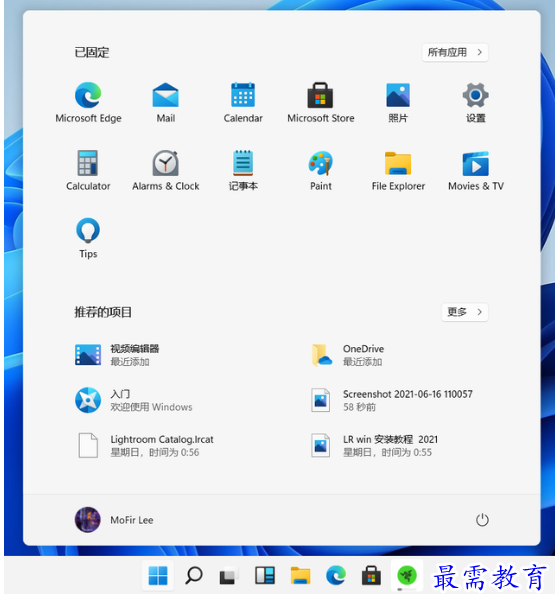Viewport: 555px width, 609px height.
Task: Open Screenshot 2021-06-16 110057 file
Action: (391, 400)
